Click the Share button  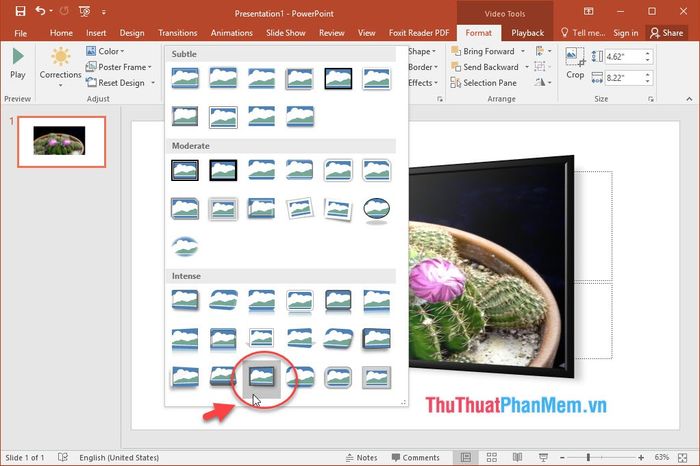coord(667,33)
